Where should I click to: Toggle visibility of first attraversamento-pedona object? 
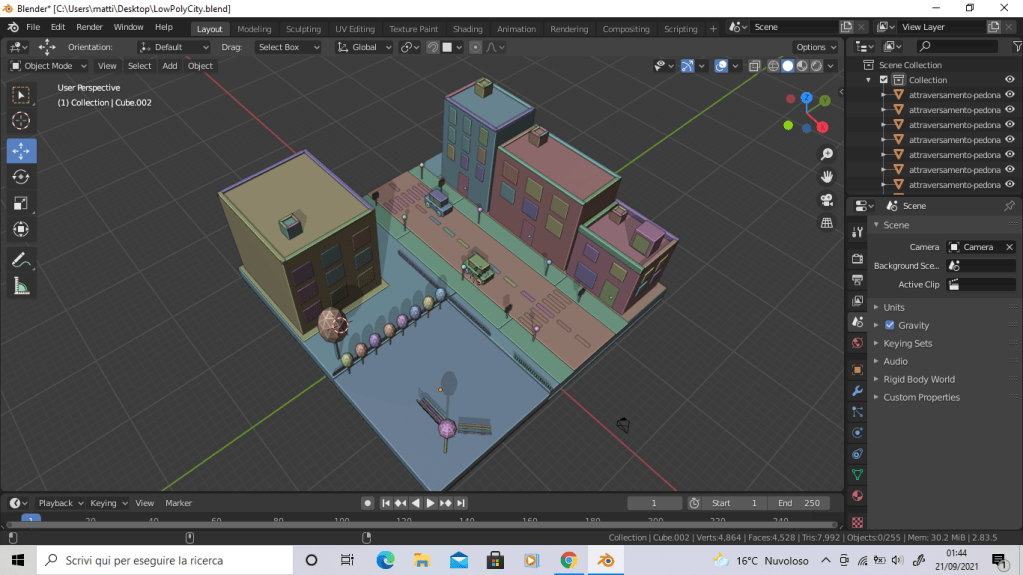[x=1009, y=95]
